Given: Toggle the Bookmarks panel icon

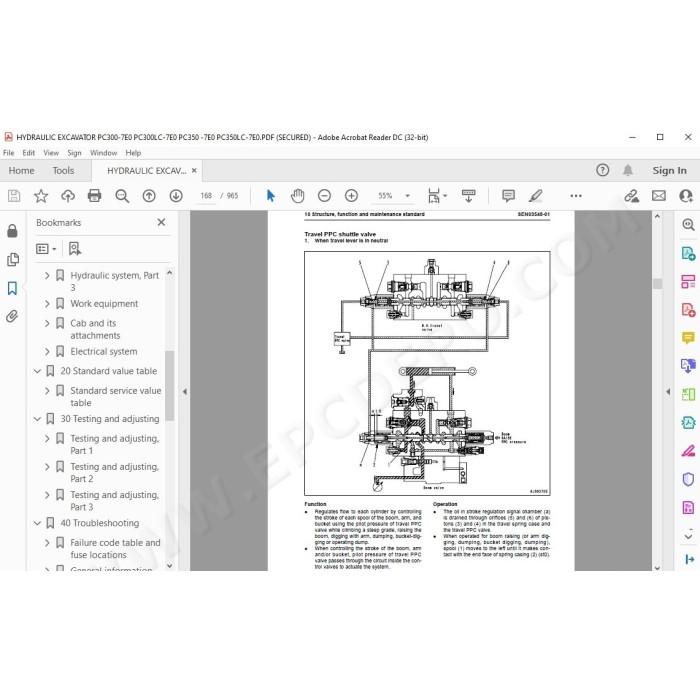Looking at the screenshot, I should point(12,288).
